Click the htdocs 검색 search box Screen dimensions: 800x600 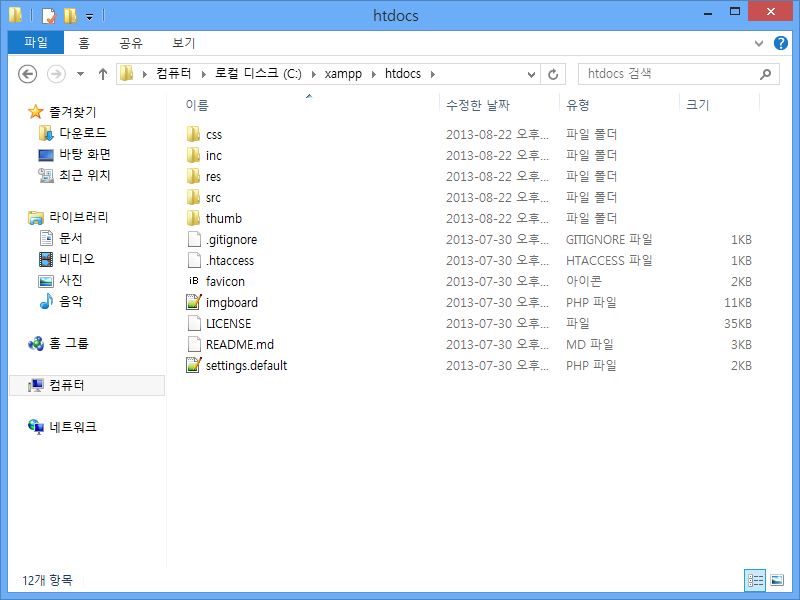pos(670,74)
